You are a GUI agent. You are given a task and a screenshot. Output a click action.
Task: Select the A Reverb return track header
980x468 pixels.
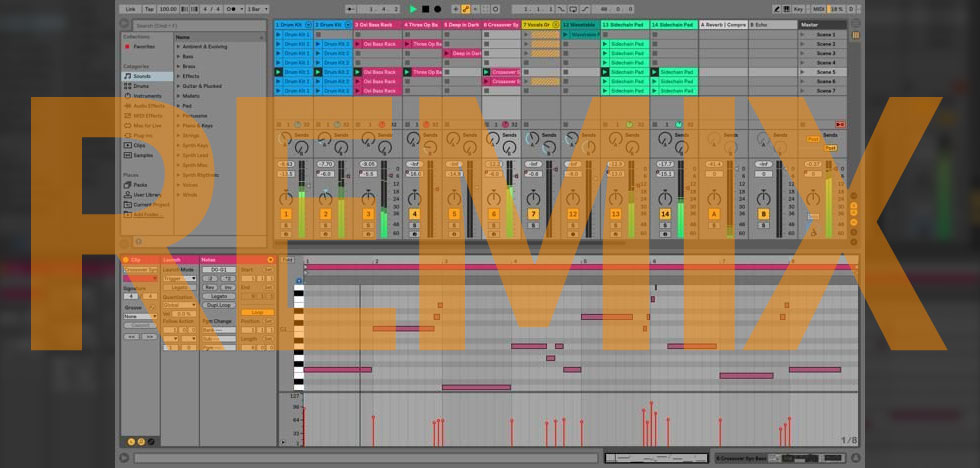[723, 25]
